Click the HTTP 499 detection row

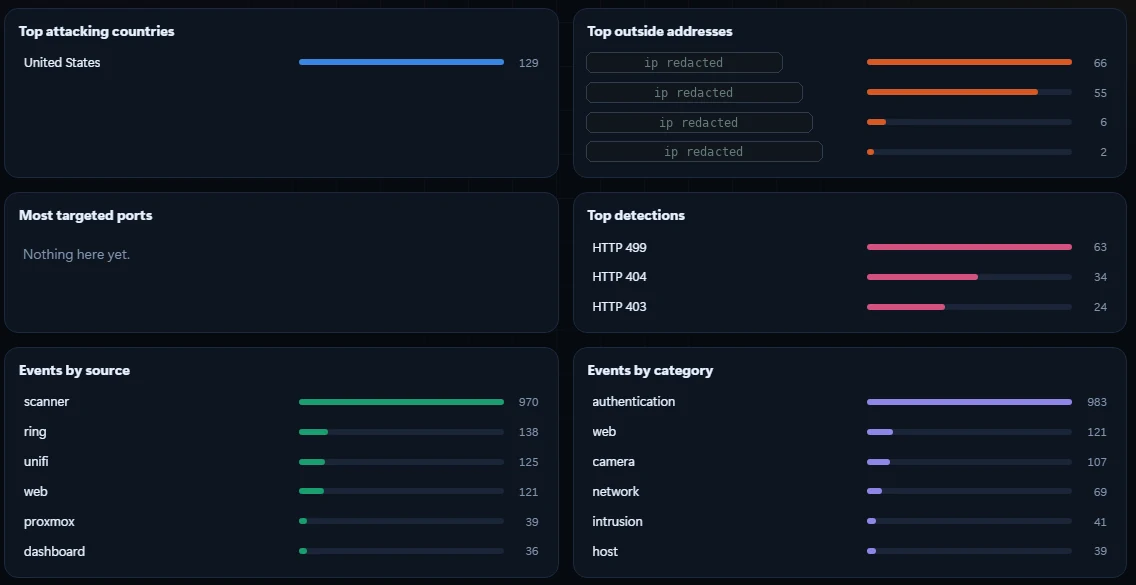(849, 247)
